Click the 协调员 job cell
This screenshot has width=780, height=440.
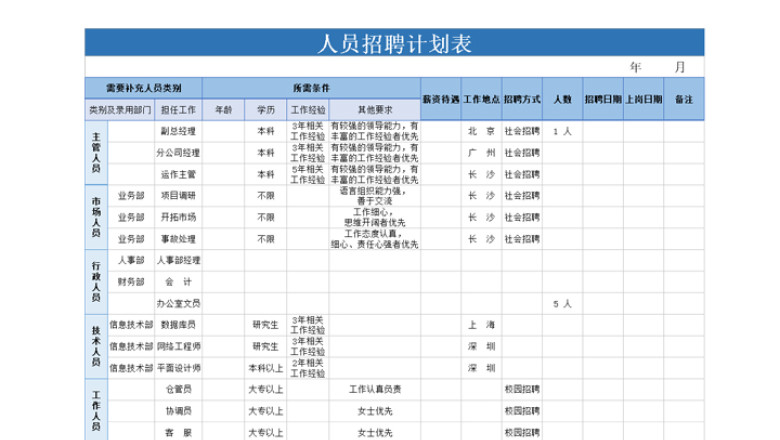pyautogui.click(x=178, y=411)
